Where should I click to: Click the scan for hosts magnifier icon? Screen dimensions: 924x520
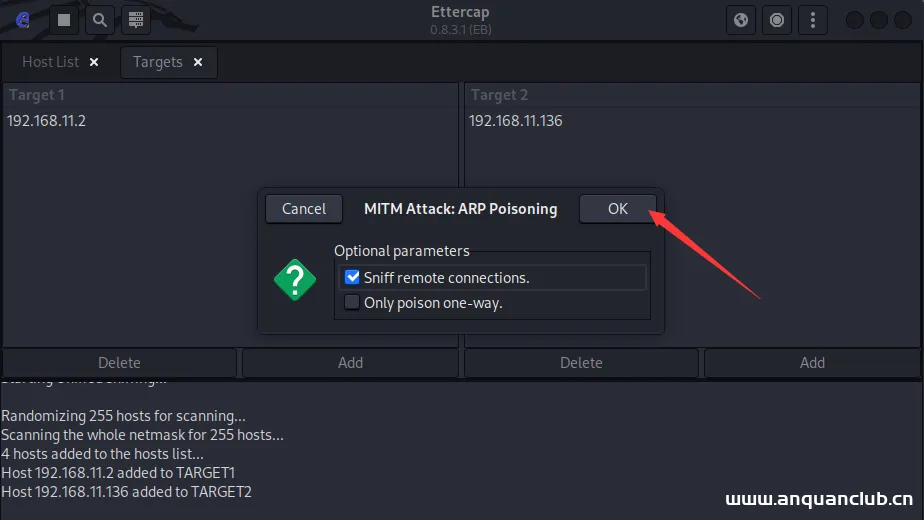pos(99,19)
